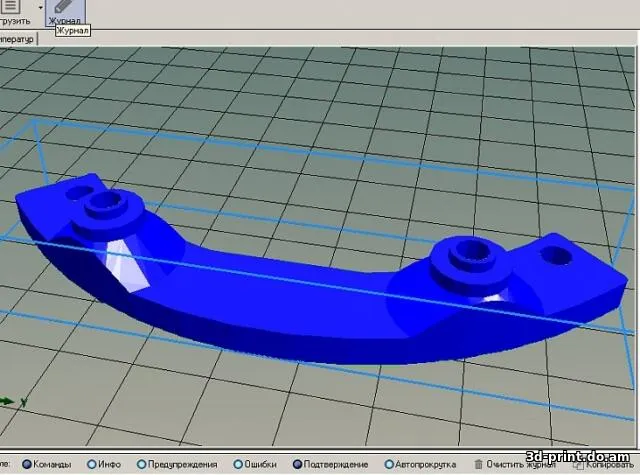
Task: Click the left raised bolt boss on model
Action: click(x=107, y=206)
